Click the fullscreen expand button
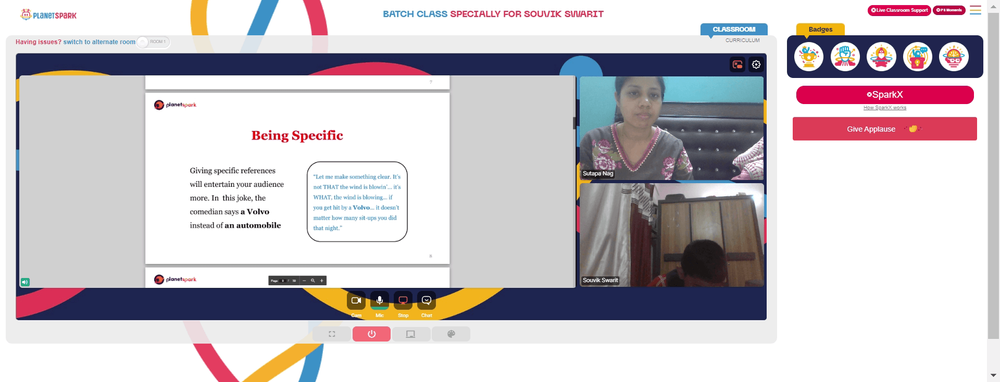 click(x=332, y=334)
